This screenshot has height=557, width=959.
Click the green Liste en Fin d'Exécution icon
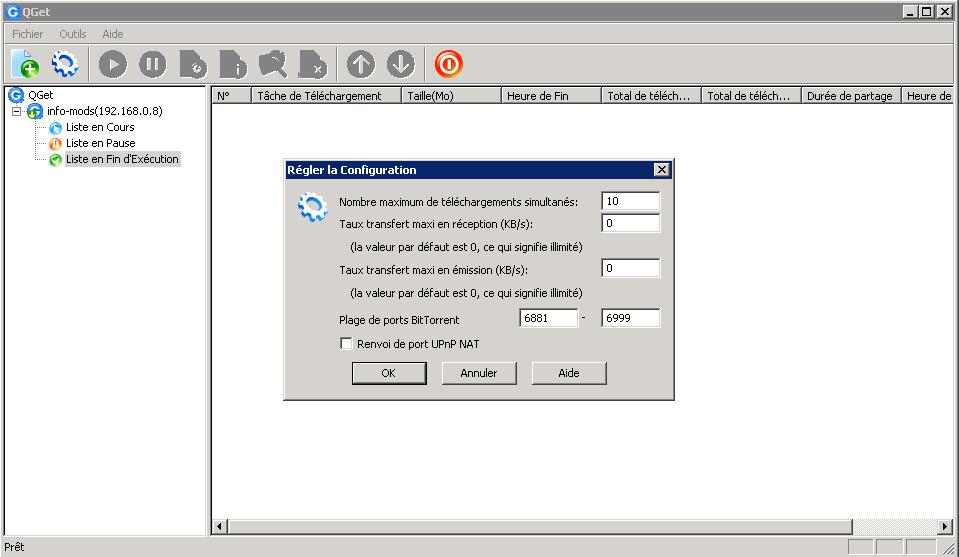(55, 160)
